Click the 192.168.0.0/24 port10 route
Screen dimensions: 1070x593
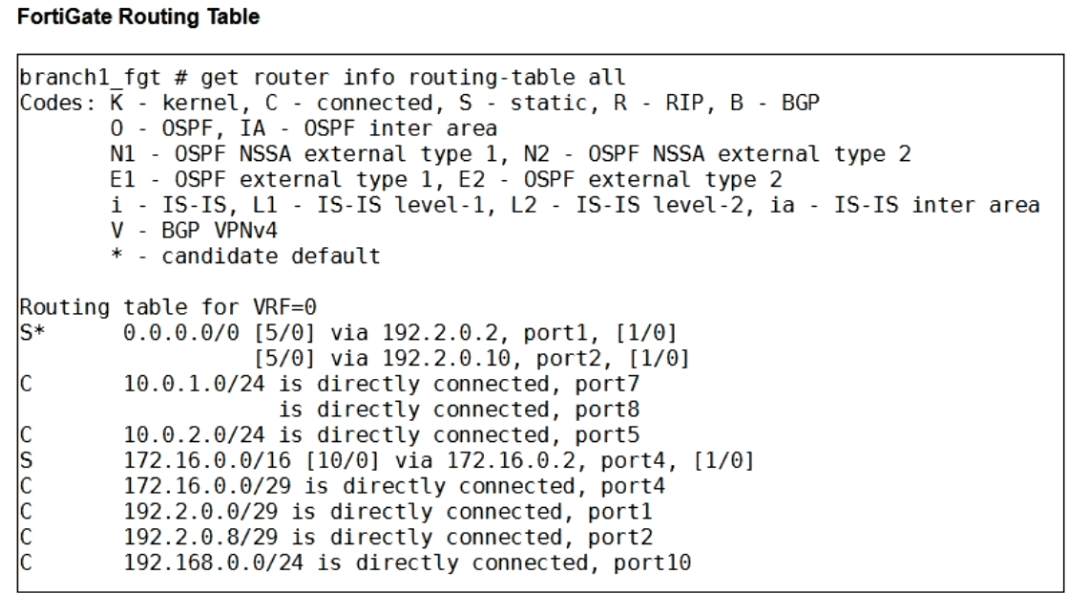pyautogui.click(x=407, y=563)
